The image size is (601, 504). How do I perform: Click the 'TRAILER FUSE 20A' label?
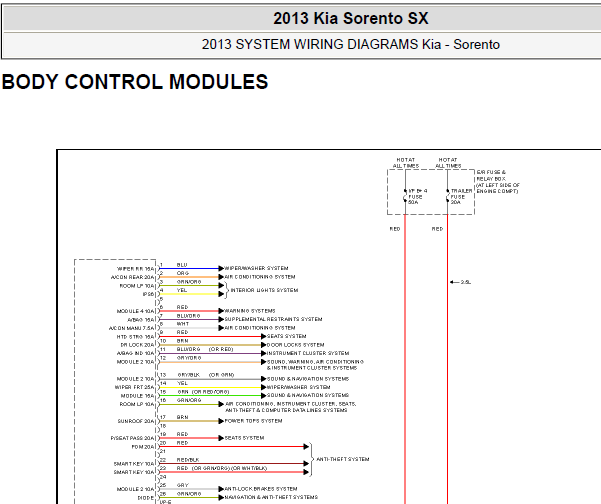coord(461,197)
